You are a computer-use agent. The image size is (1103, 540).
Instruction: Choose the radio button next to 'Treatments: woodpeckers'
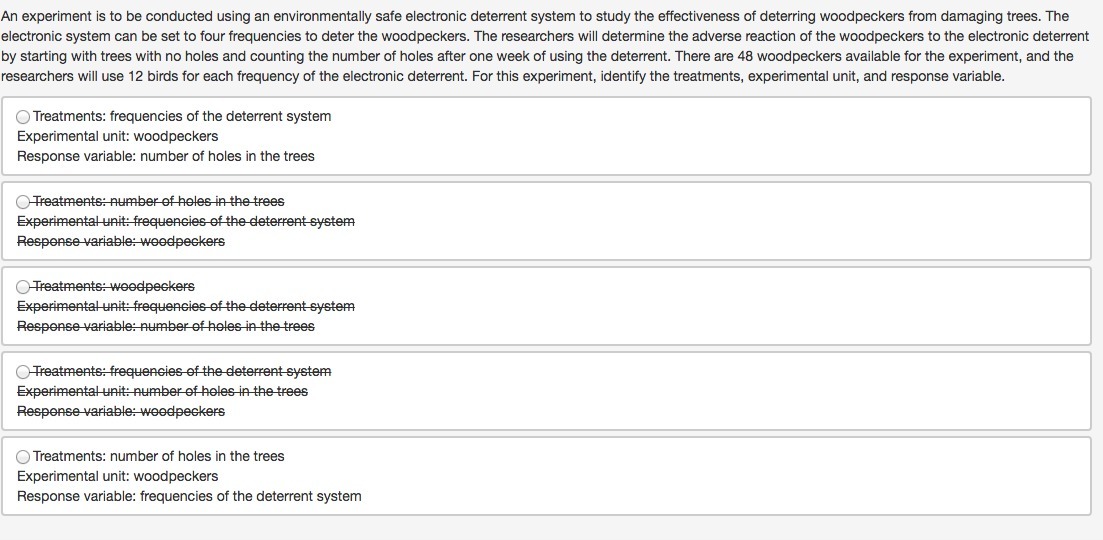24,286
